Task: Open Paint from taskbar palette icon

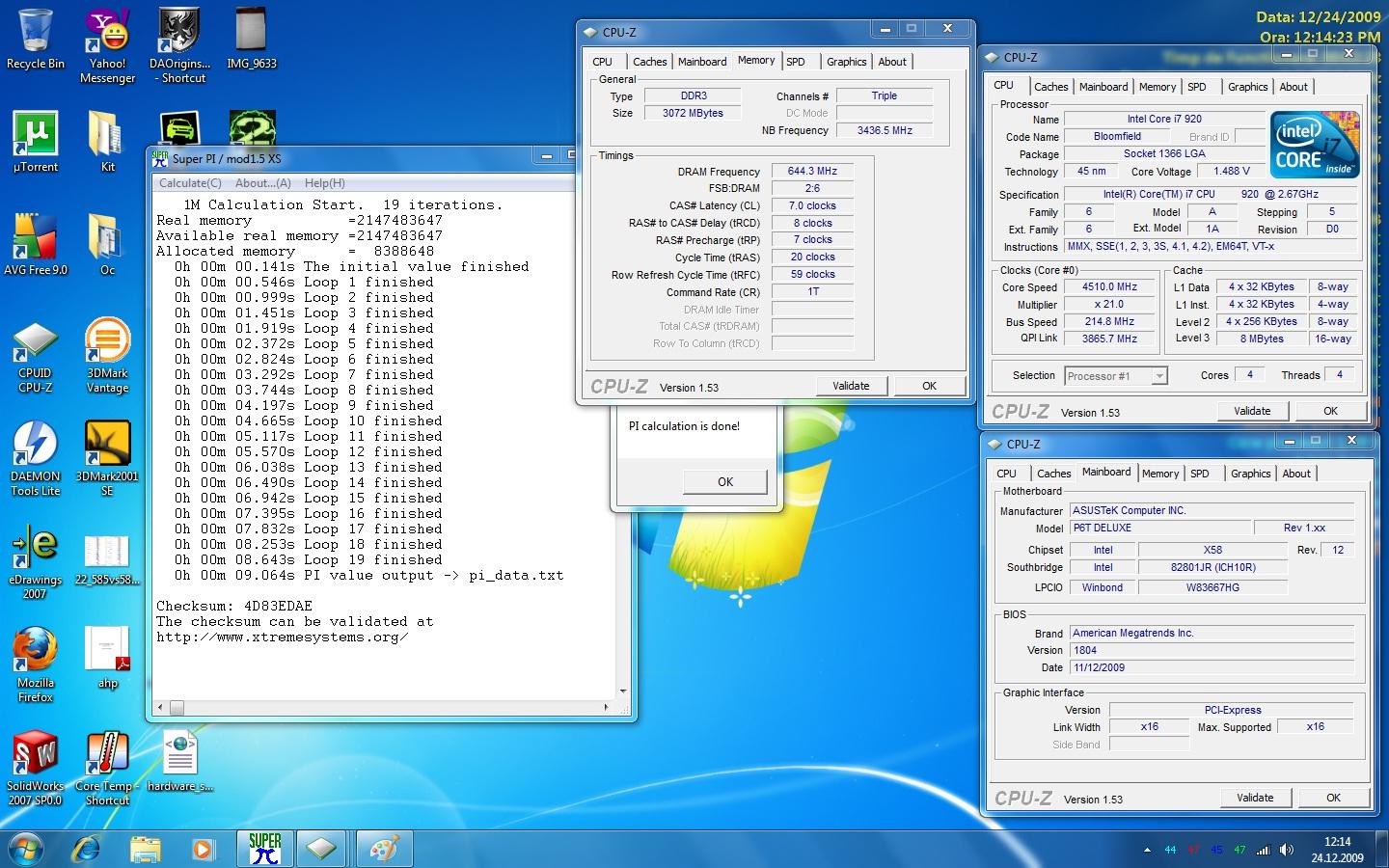Action: [383, 849]
